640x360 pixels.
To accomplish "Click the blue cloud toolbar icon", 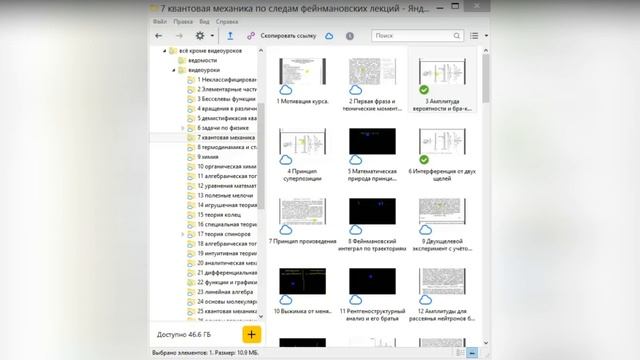I will [x=329, y=36].
